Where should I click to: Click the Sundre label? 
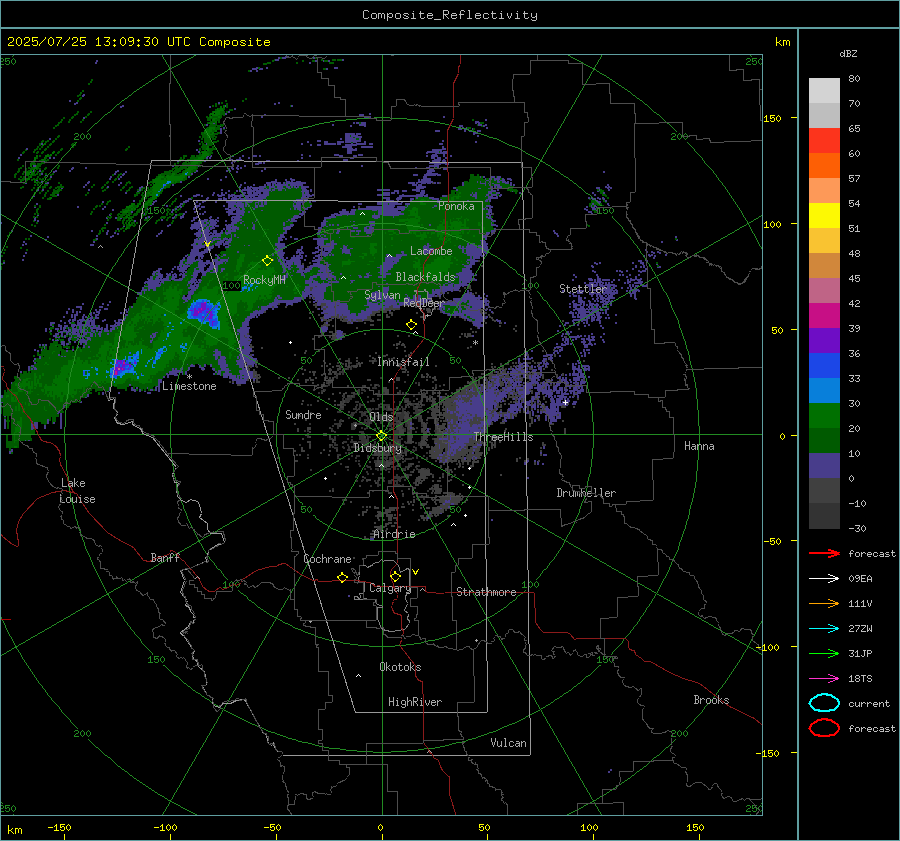pyautogui.click(x=303, y=414)
